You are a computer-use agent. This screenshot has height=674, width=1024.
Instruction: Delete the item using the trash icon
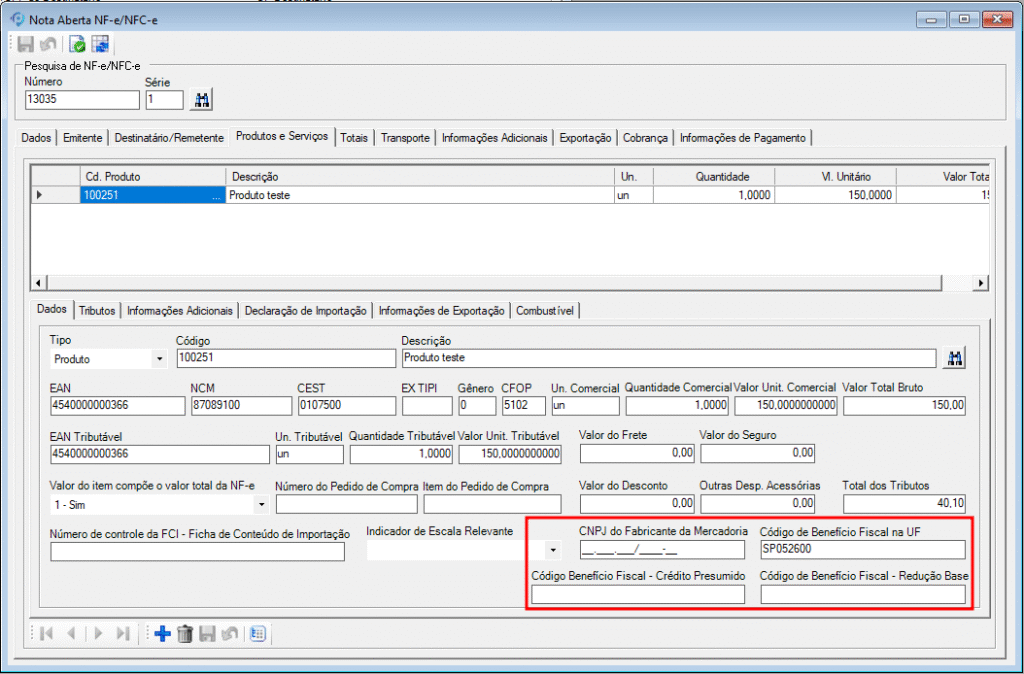(x=184, y=633)
